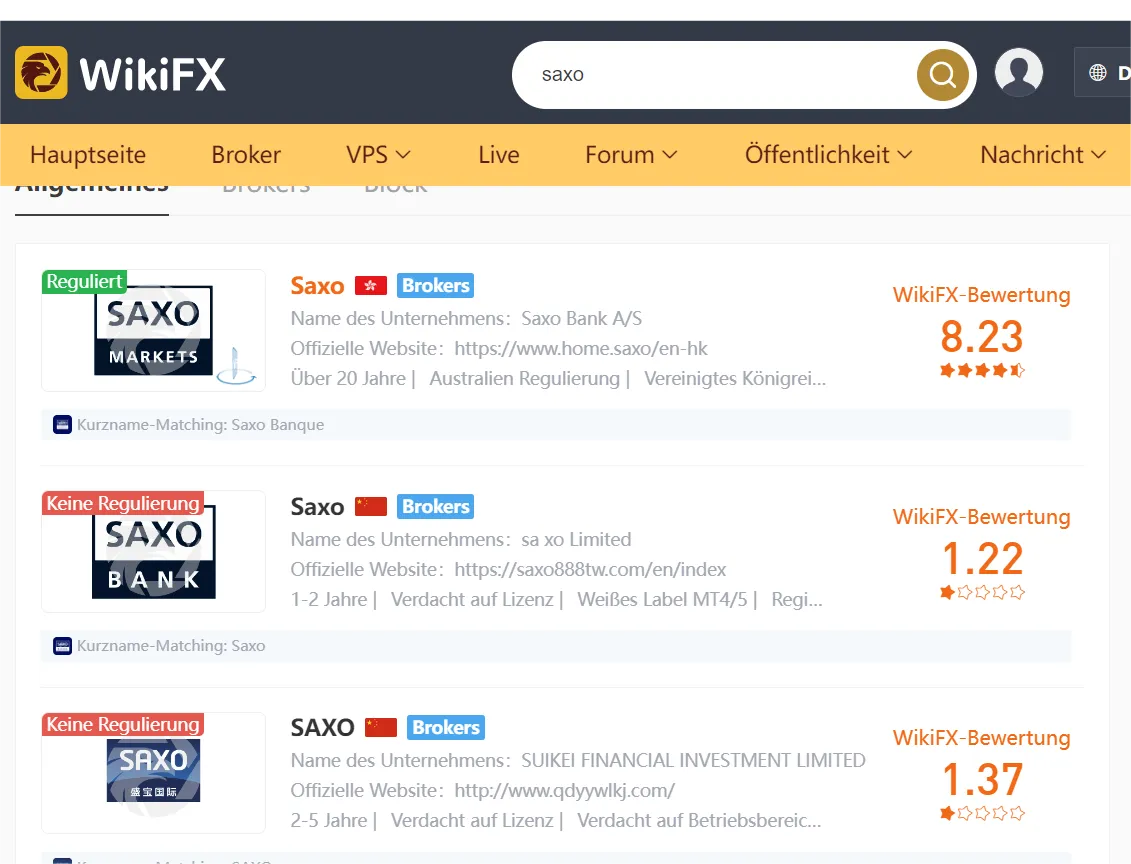Click the WikiFX eagle logo icon
1131x864 pixels.
click(x=41, y=73)
